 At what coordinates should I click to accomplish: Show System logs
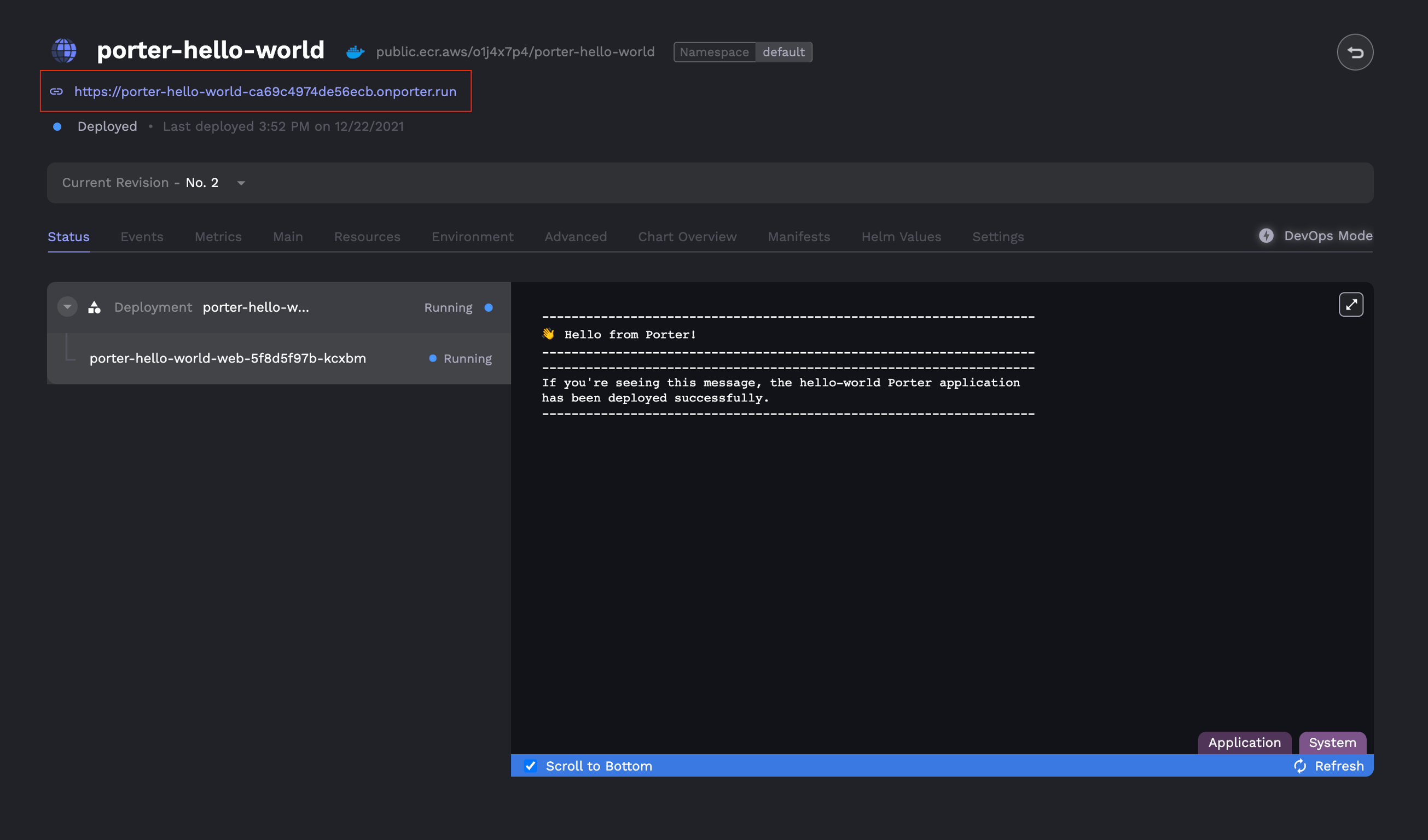(1332, 743)
